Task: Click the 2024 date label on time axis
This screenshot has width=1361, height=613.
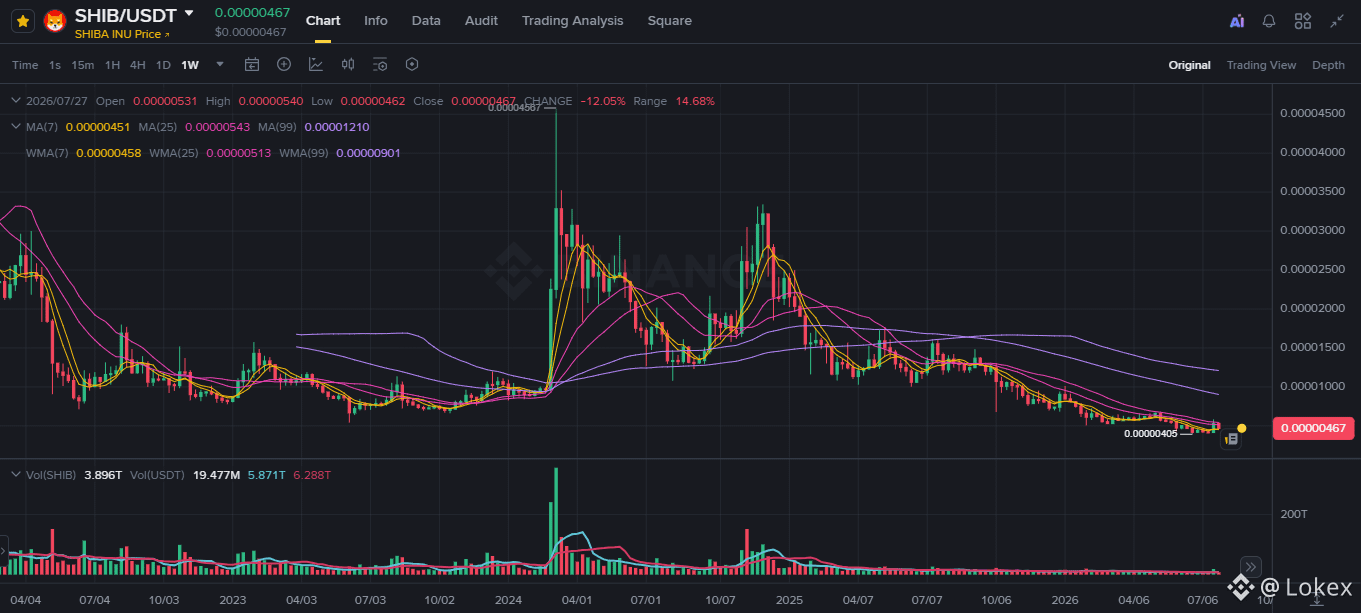Action: 508,600
